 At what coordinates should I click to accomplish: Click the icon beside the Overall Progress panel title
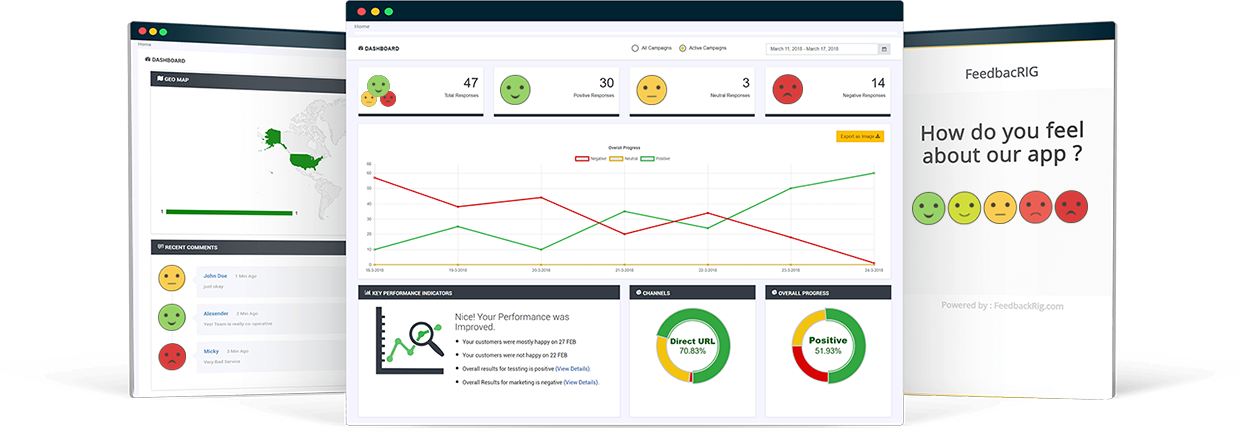775,293
